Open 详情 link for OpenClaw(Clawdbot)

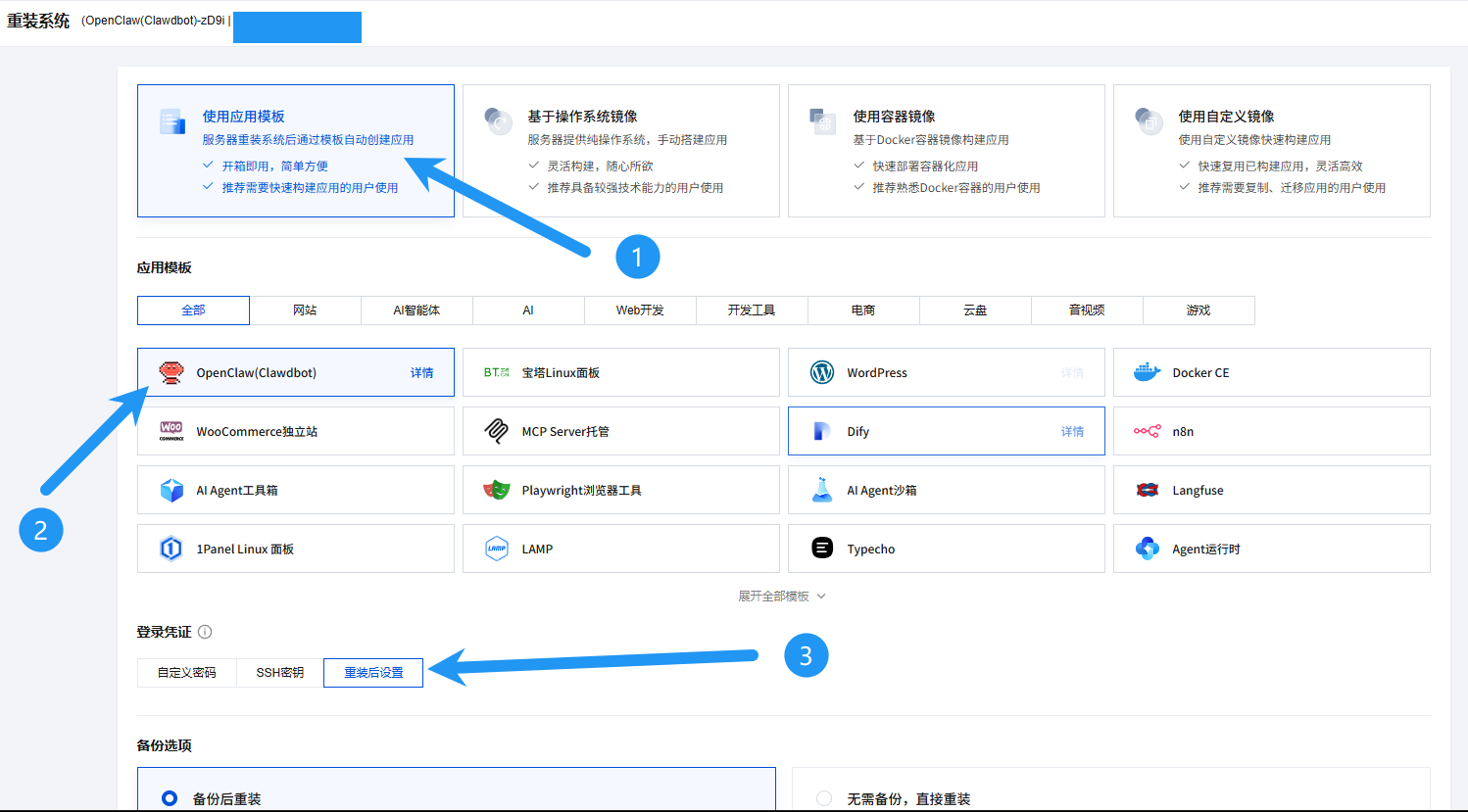(x=421, y=373)
